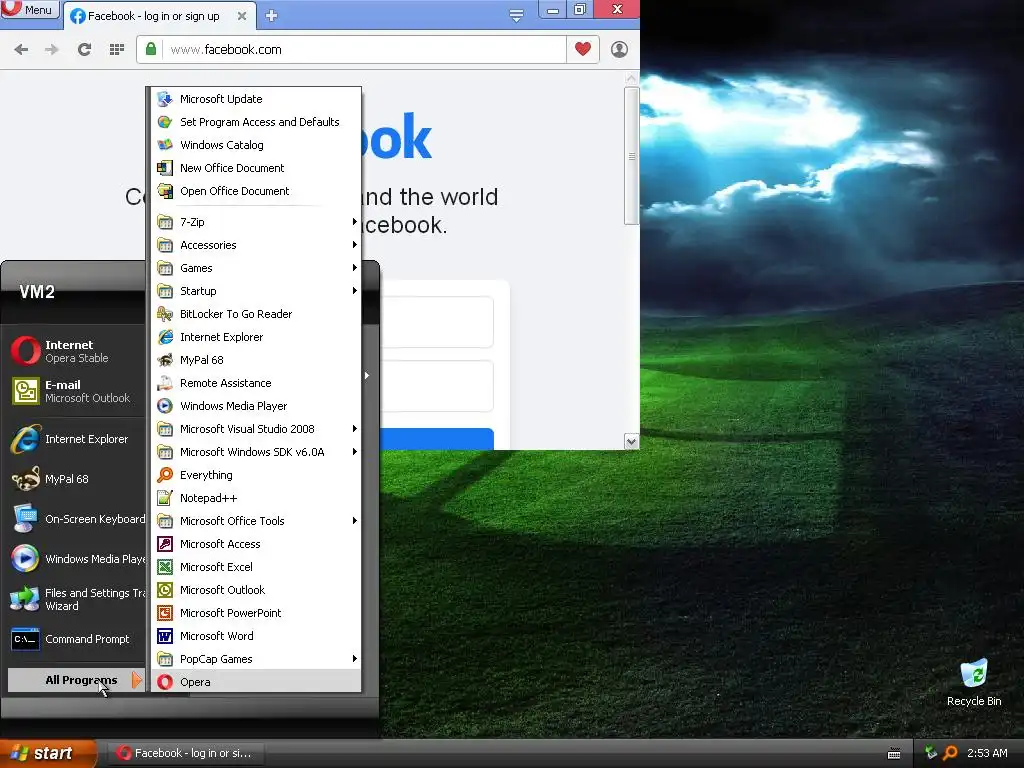
Task: Select Facebook taskbar button
Action: click(x=185, y=753)
